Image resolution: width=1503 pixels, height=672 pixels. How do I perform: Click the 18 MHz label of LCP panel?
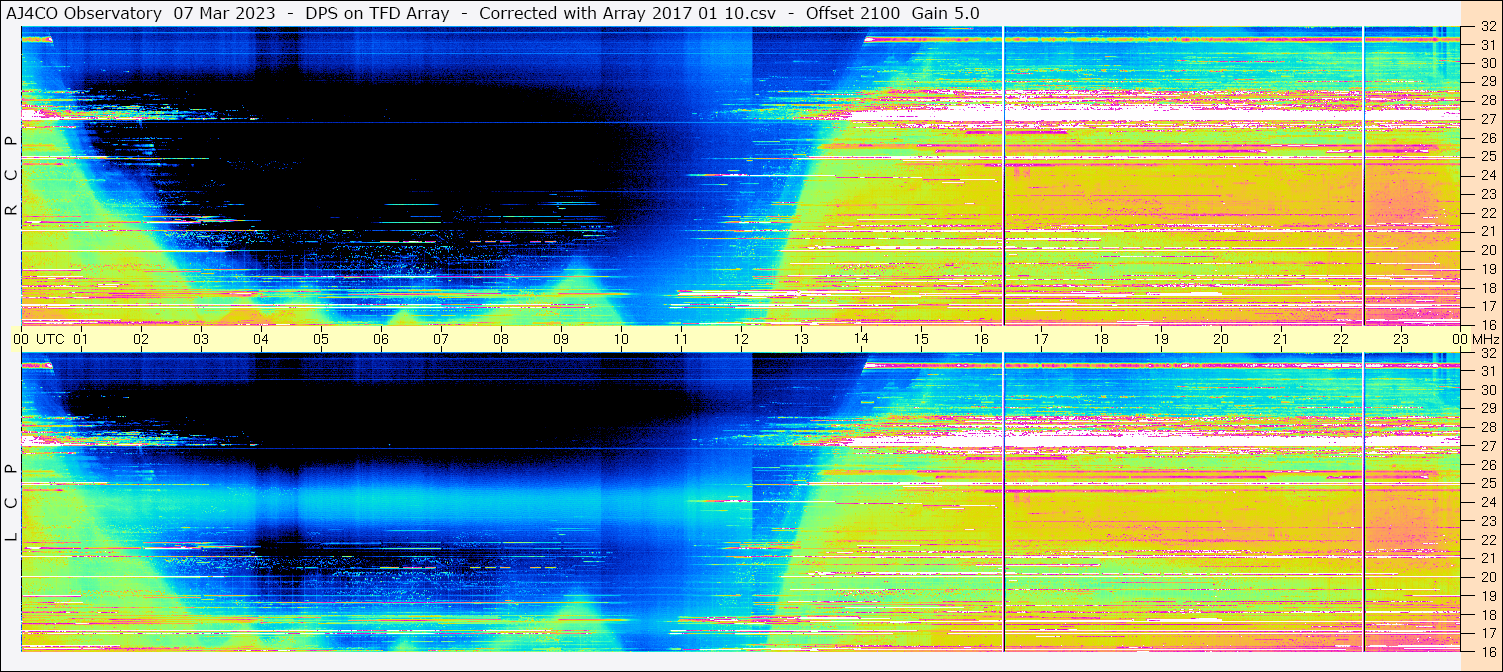click(1488, 615)
